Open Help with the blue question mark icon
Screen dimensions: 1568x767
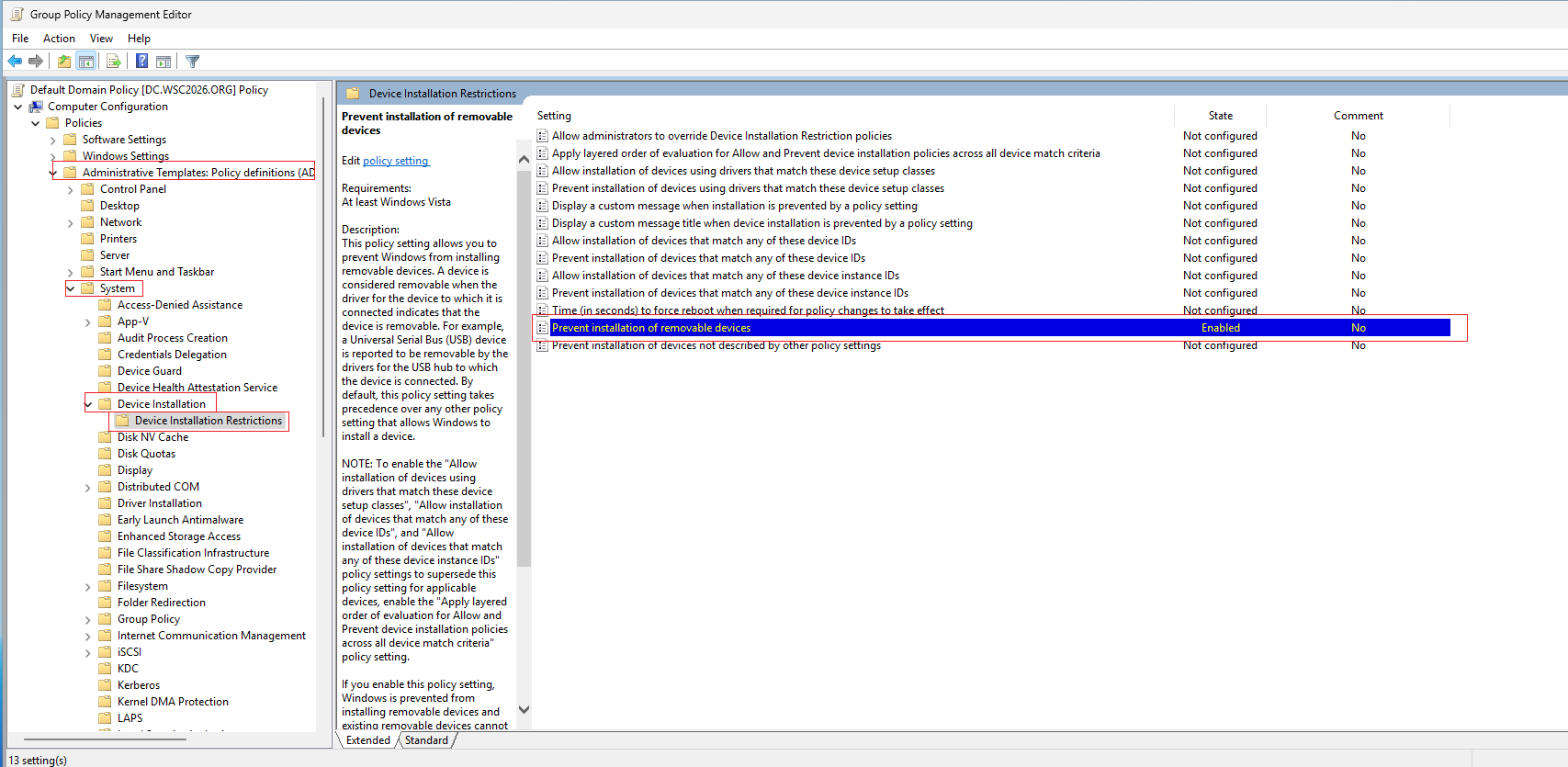click(x=141, y=62)
